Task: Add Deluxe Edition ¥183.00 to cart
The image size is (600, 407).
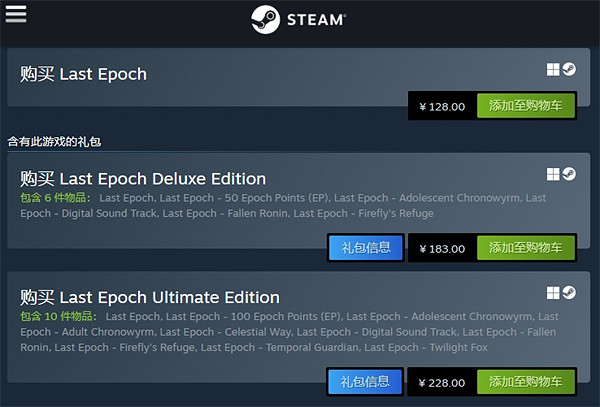Action: pyautogui.click(x=525, y=247)
